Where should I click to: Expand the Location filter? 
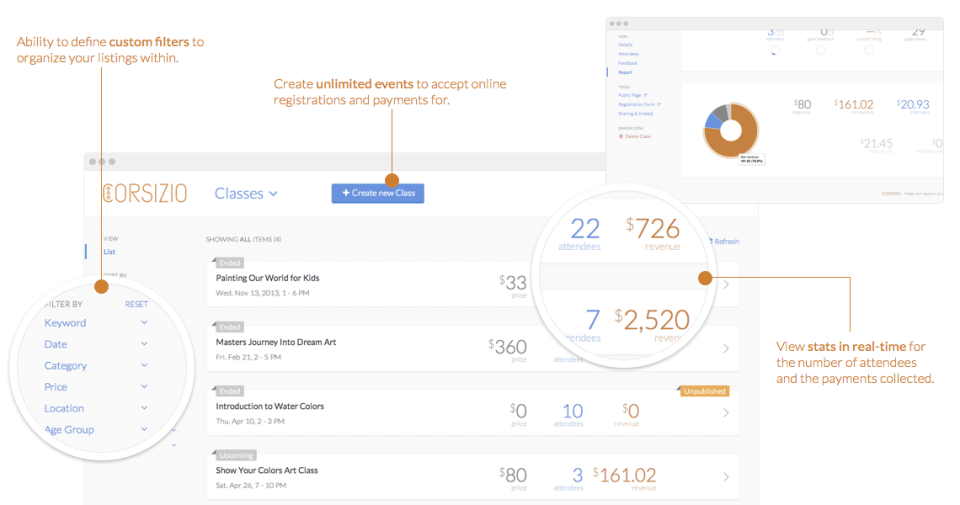coord(96,408)
